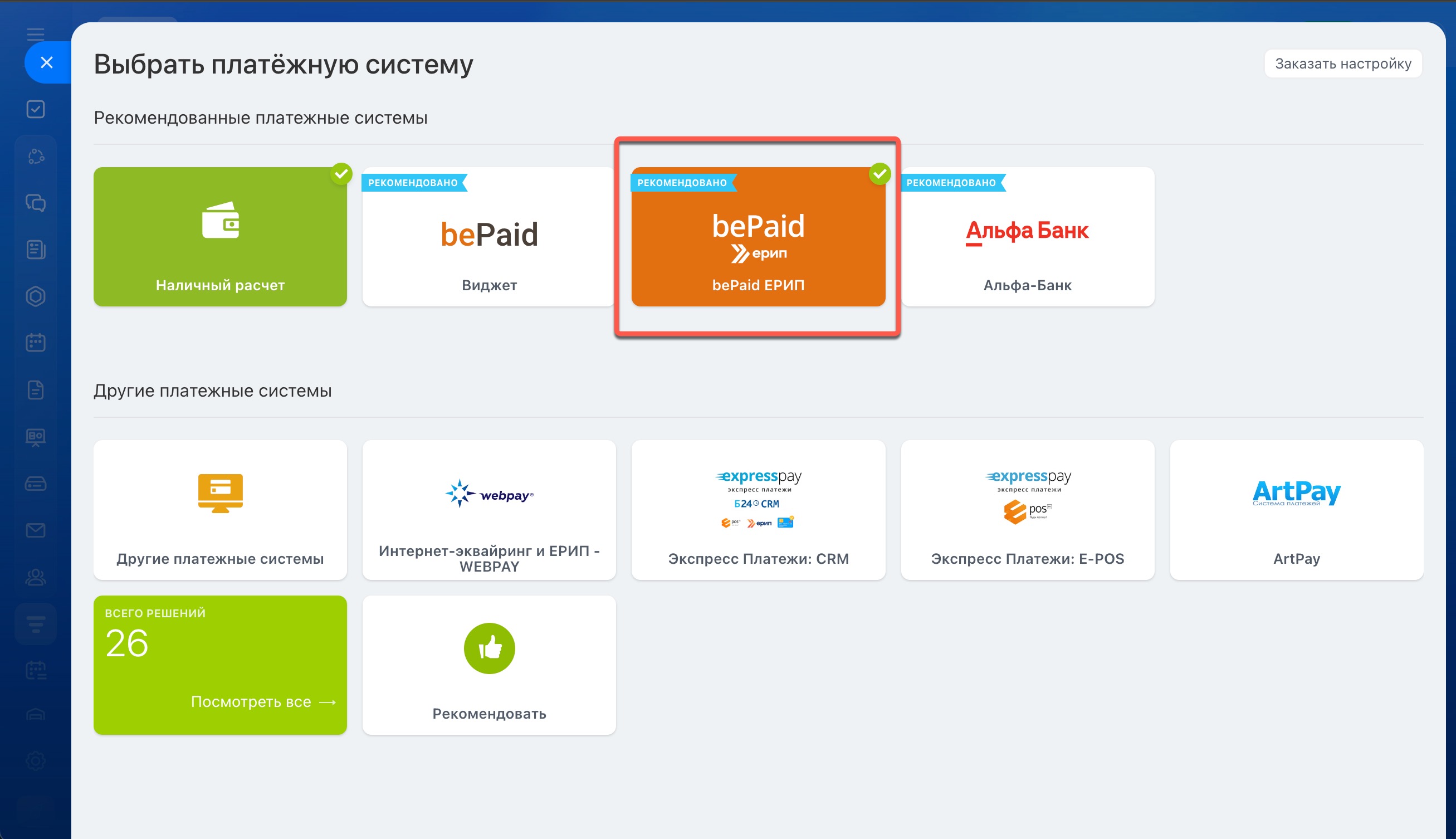Select the bePaid Виджет payment tile
1456x839 pixels.
click(489, 237)
